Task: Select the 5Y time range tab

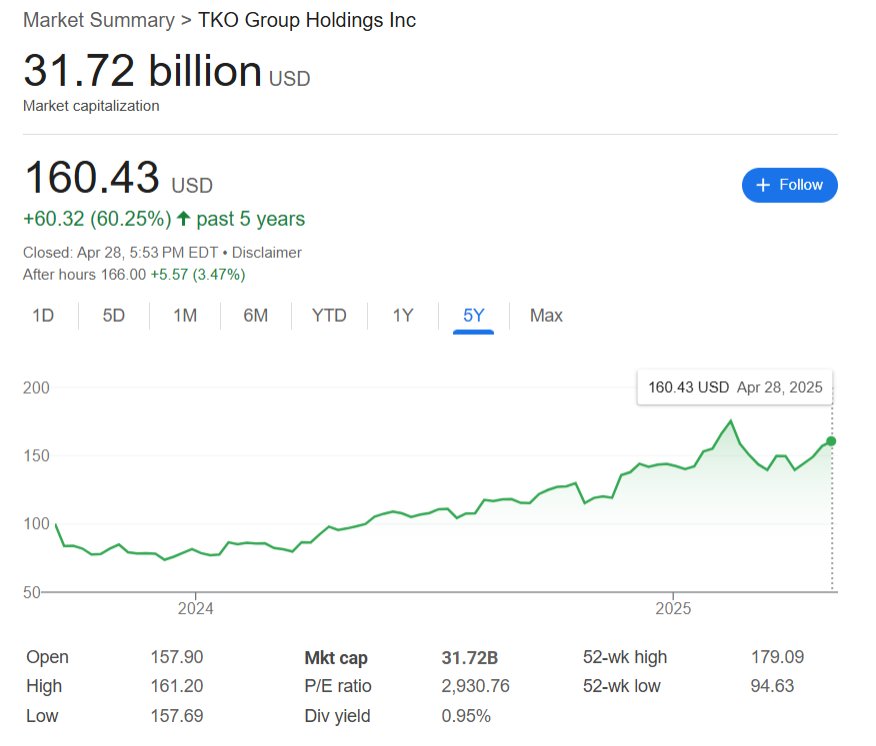Action: pos(473,316)
